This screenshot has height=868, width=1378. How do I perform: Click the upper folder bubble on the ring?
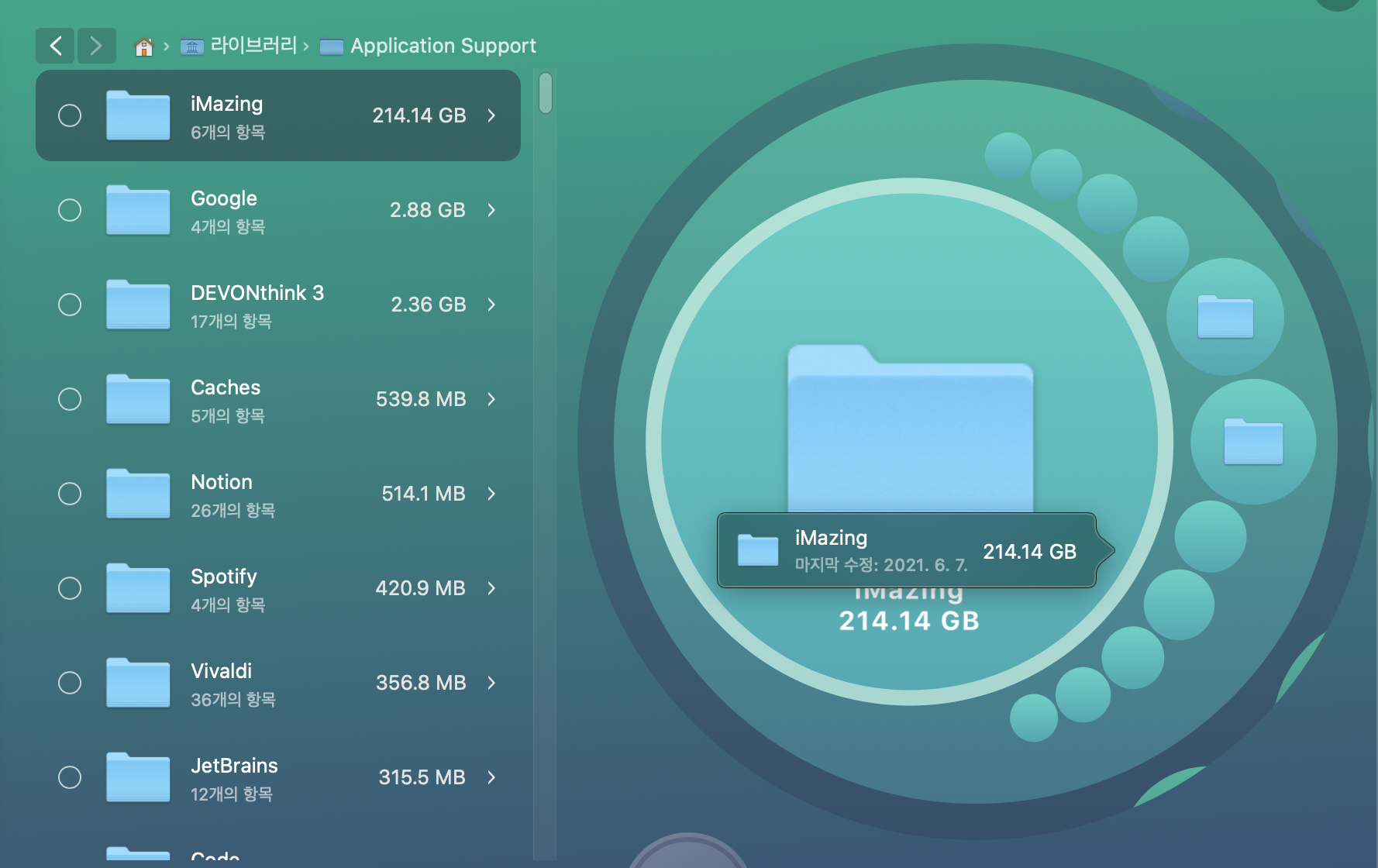1225,317
